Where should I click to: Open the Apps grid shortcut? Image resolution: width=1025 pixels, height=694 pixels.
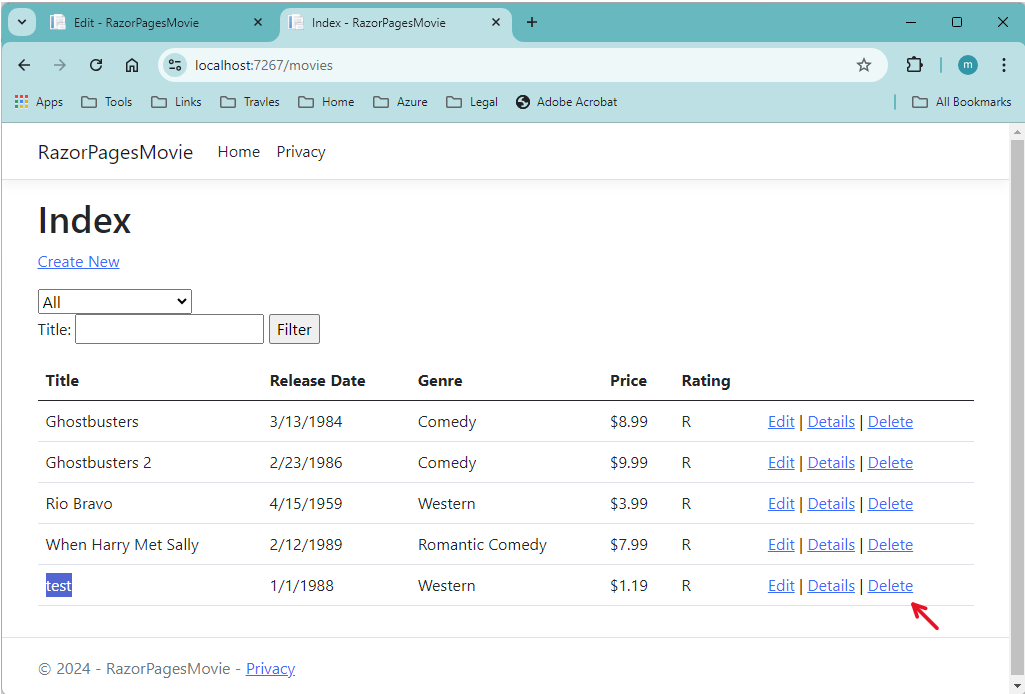click(39, 102)
